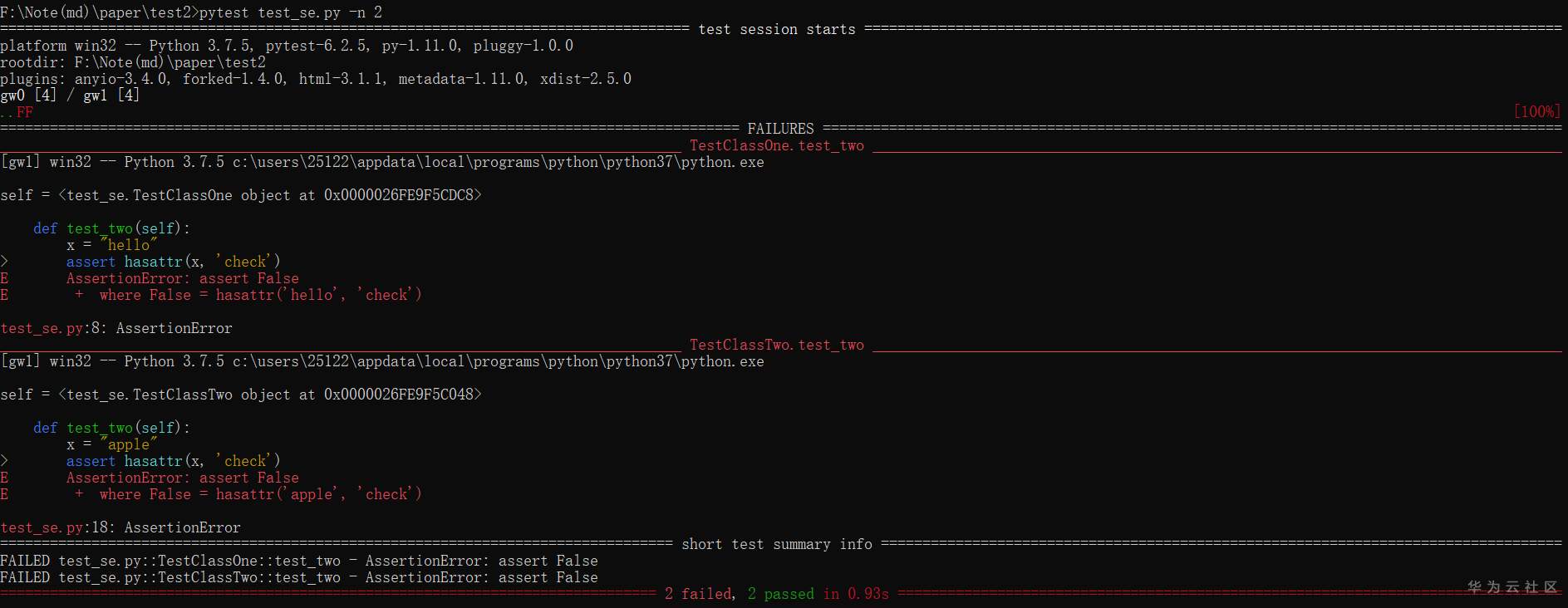Click the x = "hello" code line
1568x608 pixels.
pyautogui.click(x=111, y=245)
